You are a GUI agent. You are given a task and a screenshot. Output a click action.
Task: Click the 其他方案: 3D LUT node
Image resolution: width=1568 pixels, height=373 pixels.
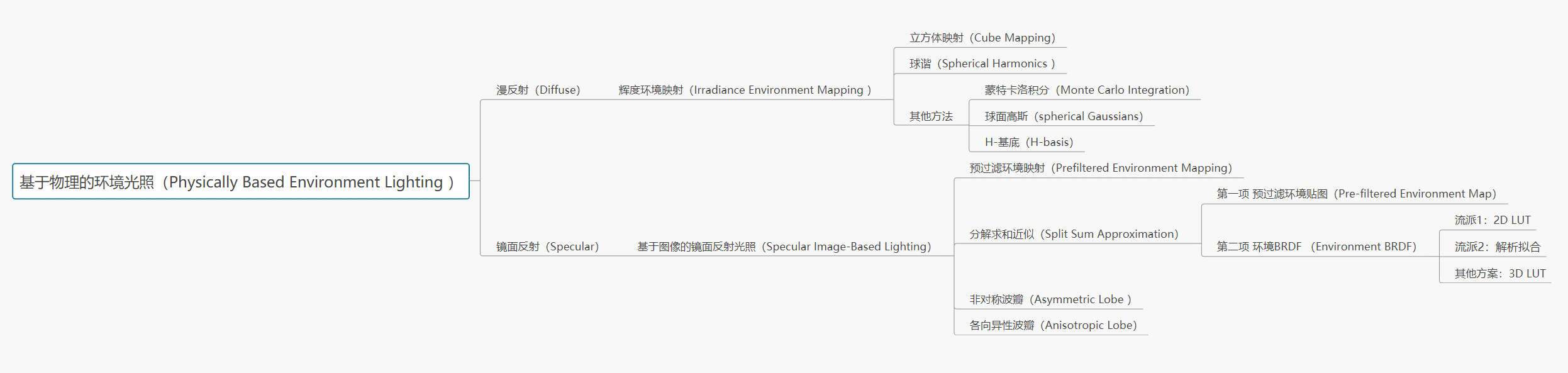[x=1499, y=274]
